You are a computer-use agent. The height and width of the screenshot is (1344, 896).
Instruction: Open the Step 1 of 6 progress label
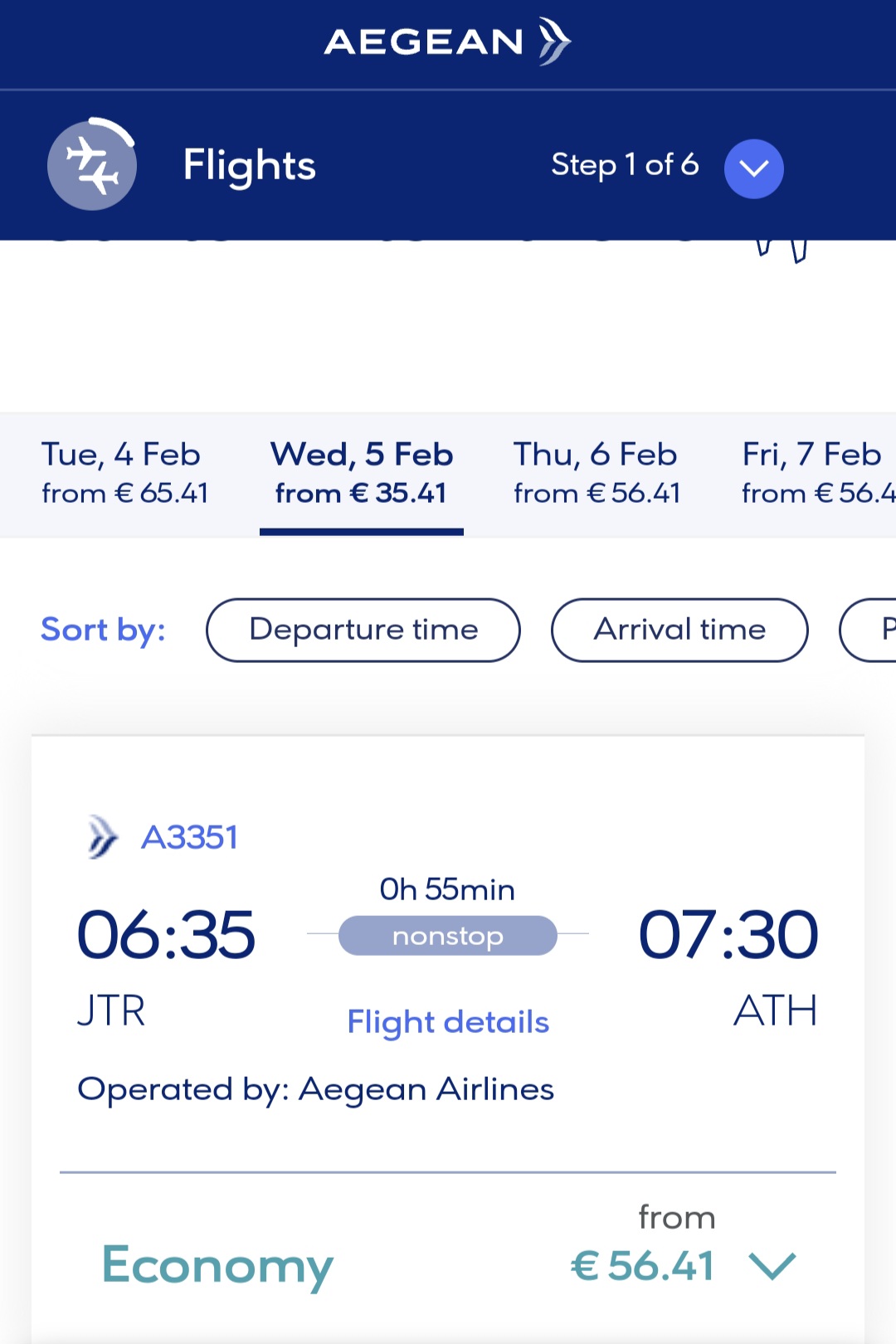(x=624, y=165)
